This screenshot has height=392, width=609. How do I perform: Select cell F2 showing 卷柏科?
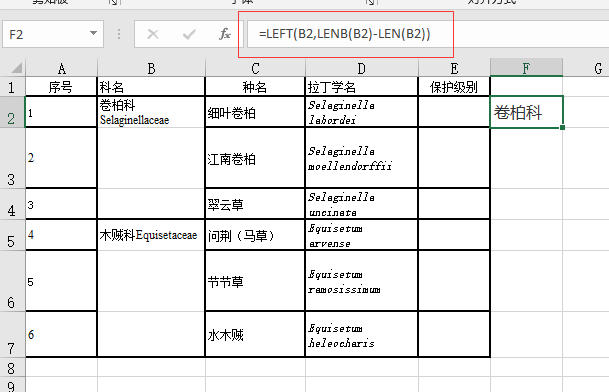tap(526, 112)
